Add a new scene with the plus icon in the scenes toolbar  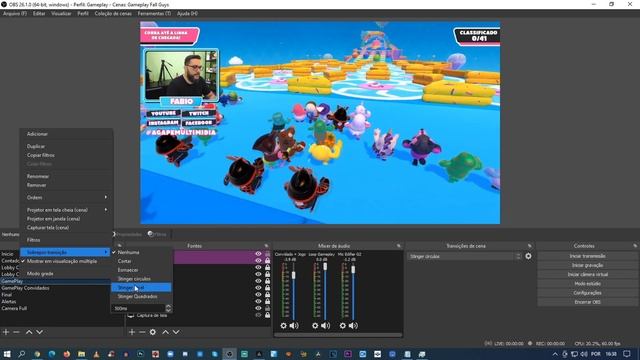[6, 332]
